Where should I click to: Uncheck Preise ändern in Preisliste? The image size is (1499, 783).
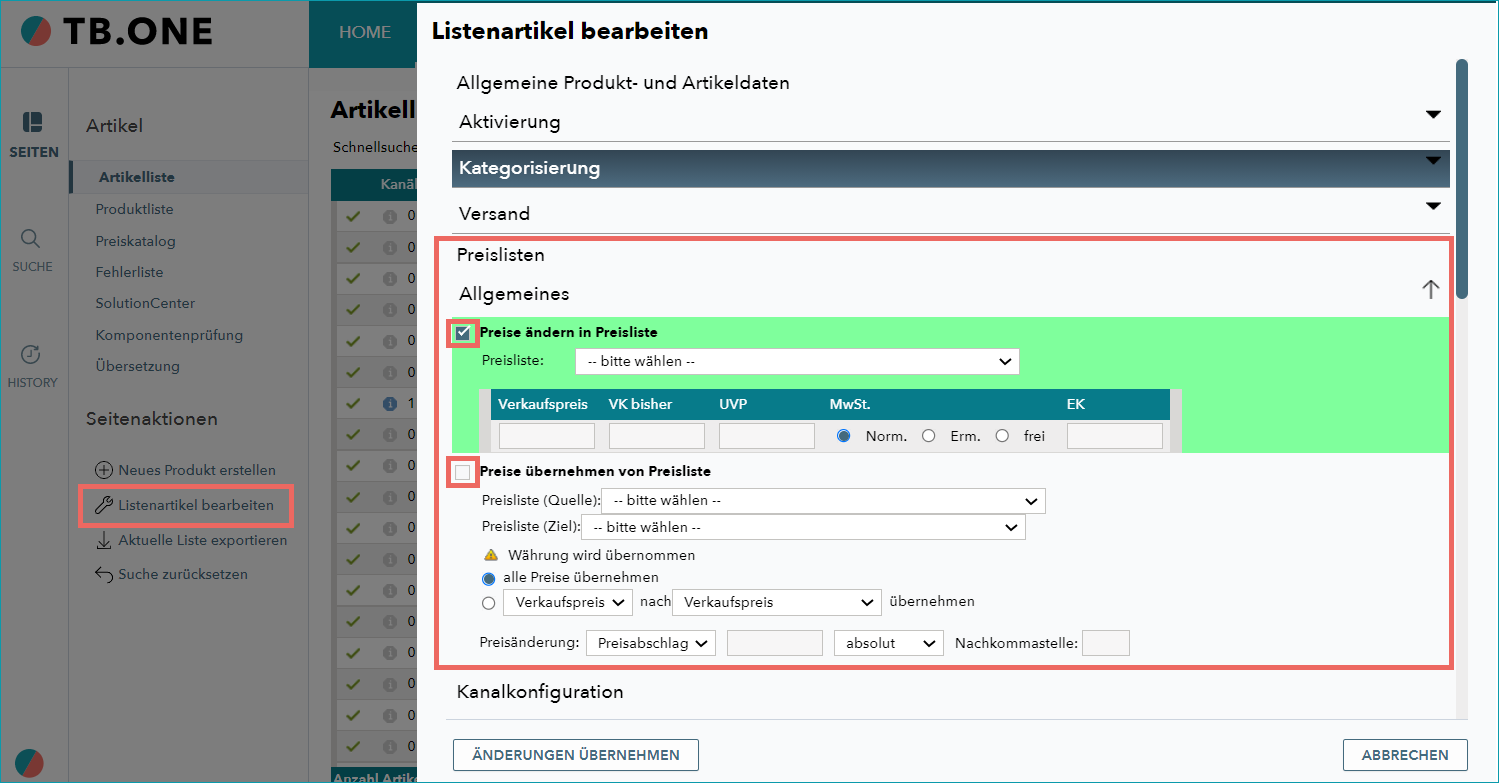[x=463, y=333]
